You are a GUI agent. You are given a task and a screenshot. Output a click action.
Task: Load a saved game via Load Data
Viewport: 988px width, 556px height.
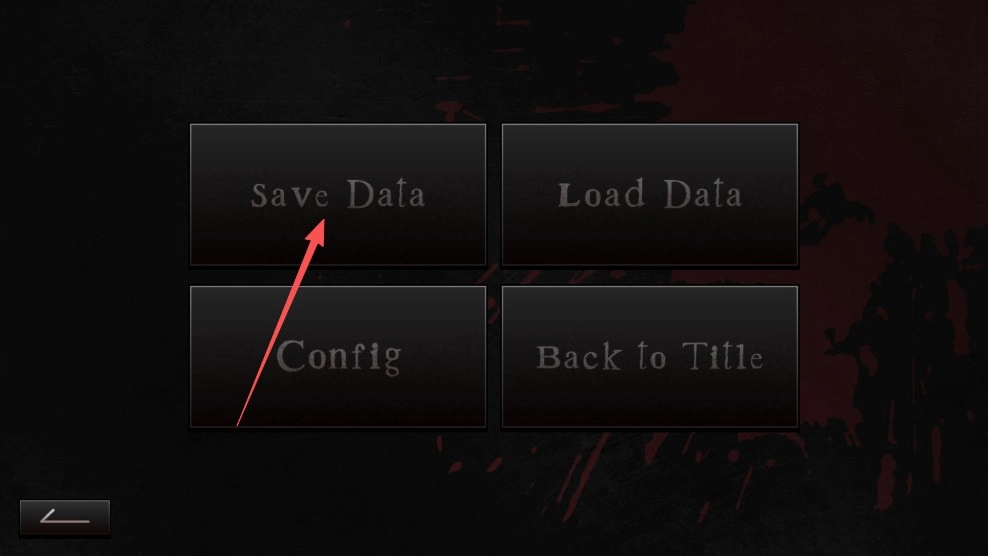(650, 194)
